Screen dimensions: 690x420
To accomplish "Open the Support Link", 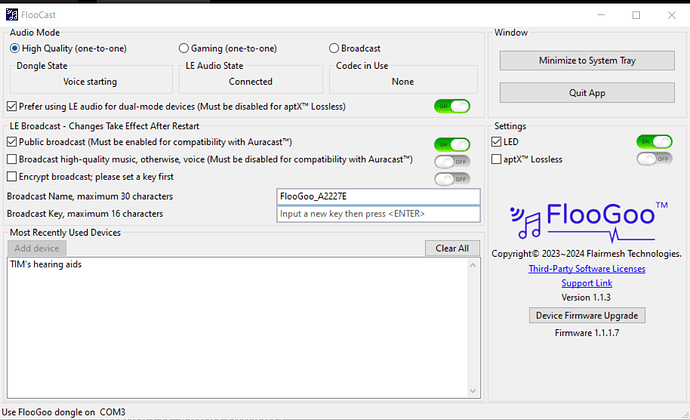I will point(587,283).
